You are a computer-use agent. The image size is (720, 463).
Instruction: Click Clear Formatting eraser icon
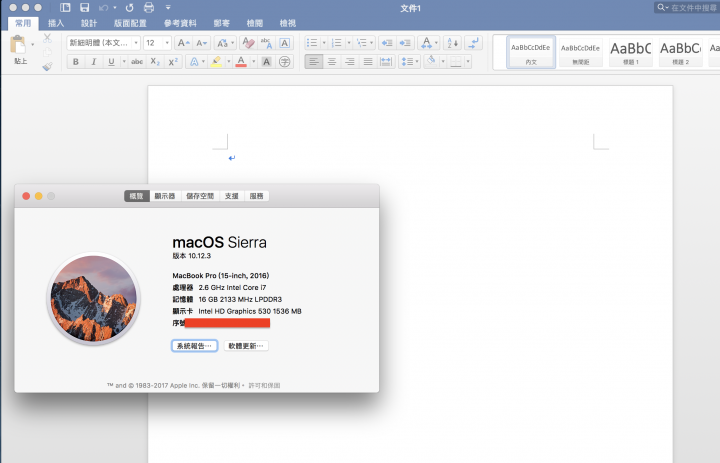click(248, 43)
